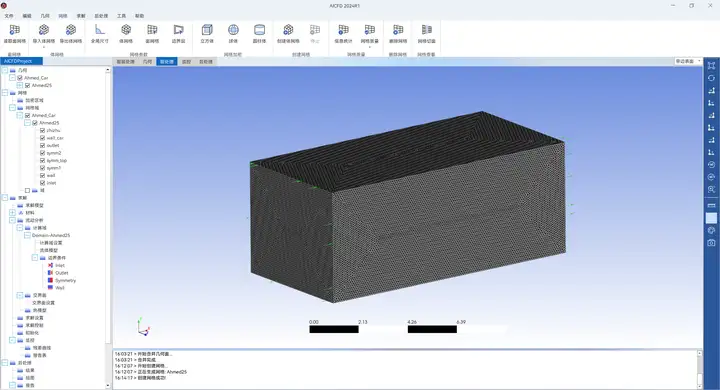Viewport: 720px width, 390px height.
Task: Click the rotate view icon in right toolbar
Action: click(711, 78)
